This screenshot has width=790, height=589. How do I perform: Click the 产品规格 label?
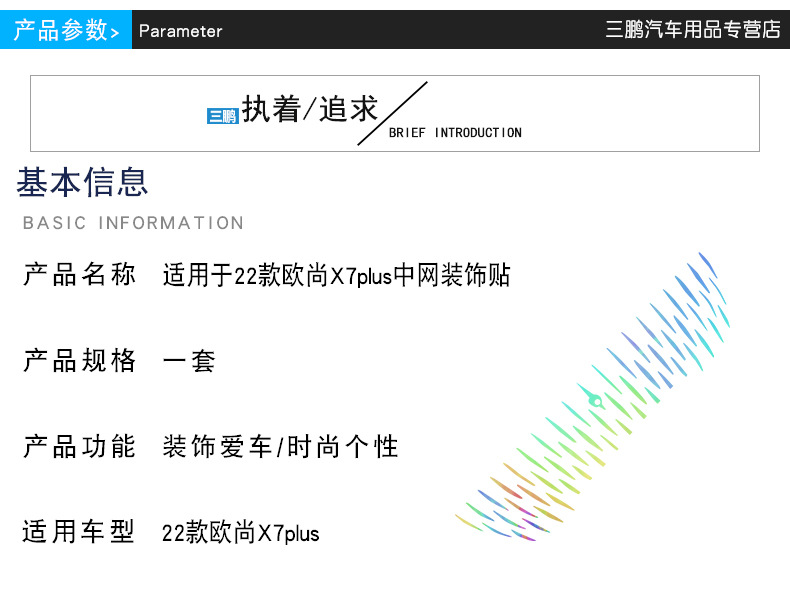click(x=80, y=361)
